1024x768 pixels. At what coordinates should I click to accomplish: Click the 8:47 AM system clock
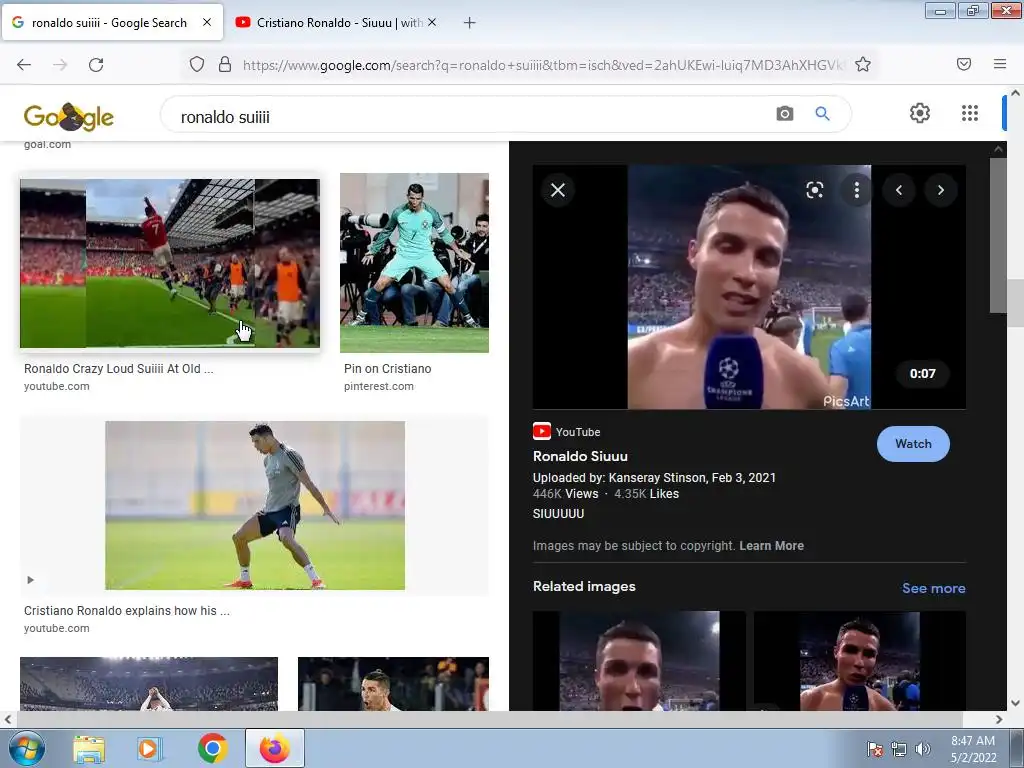[972, 741]
